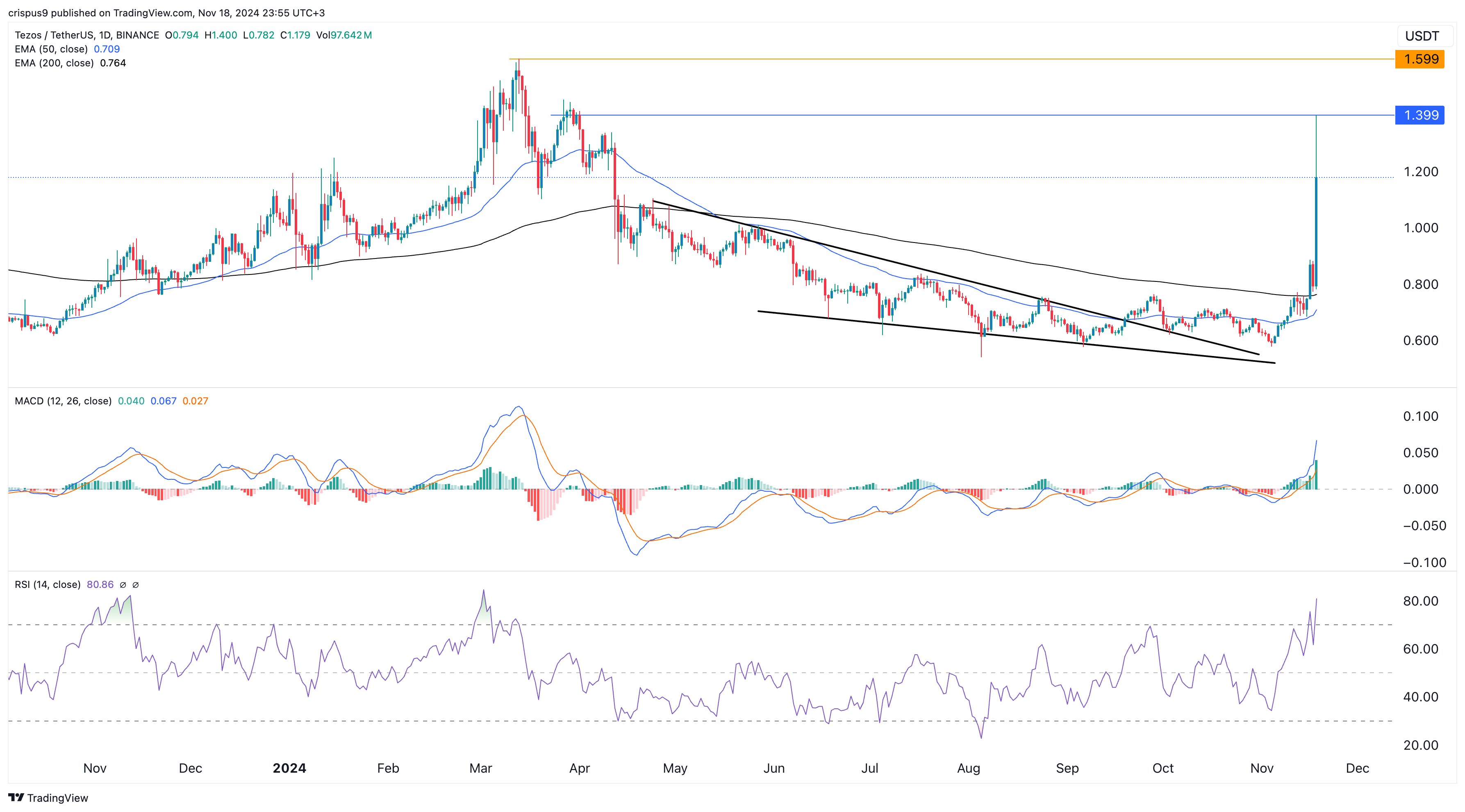The image size is (1465, 812).
Task: Click the Mar label on time axis
Action: pos(480,768)
